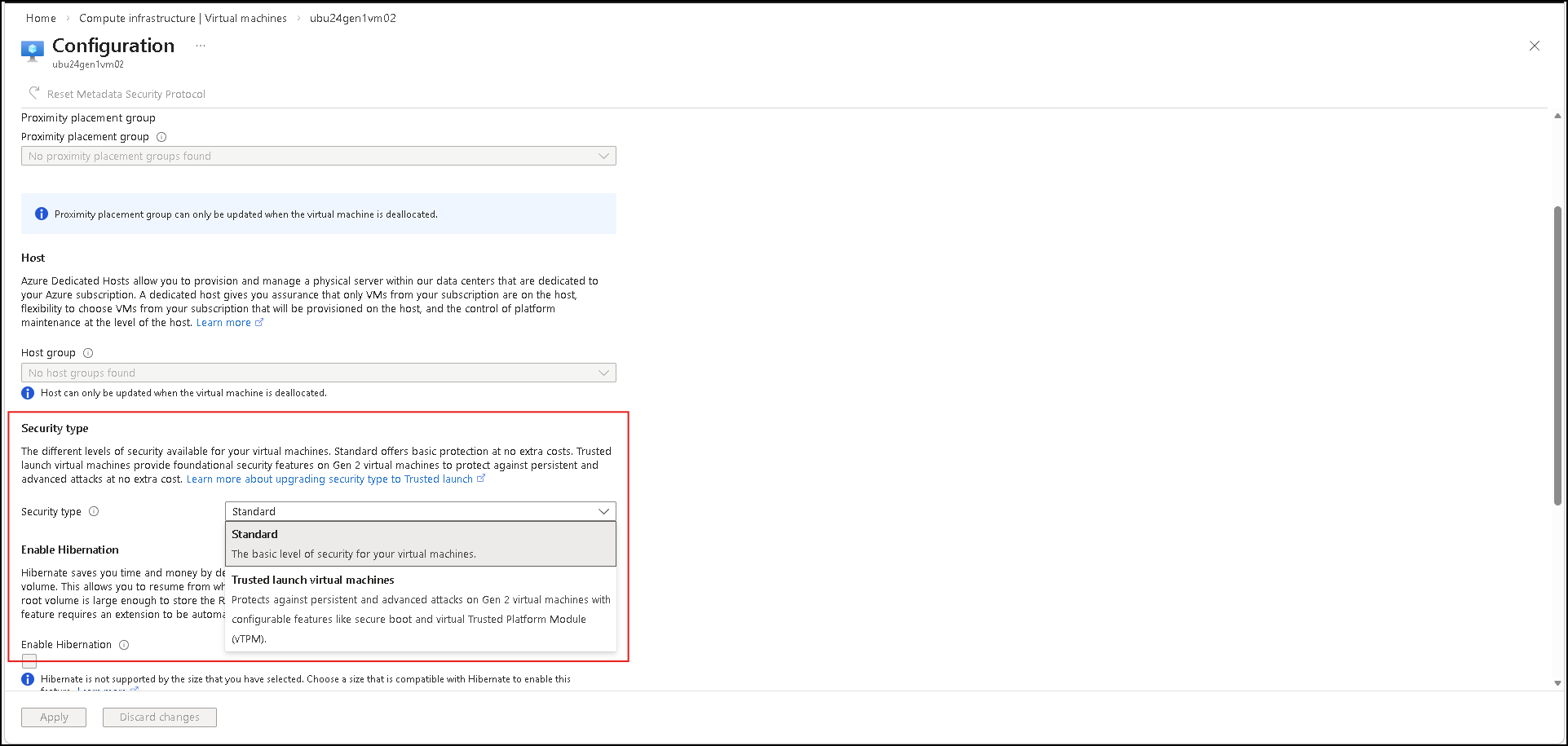The image size is (1568, 746).
Task: Click the vertical scrollbar thumb
Action: tap(1557, 355)
